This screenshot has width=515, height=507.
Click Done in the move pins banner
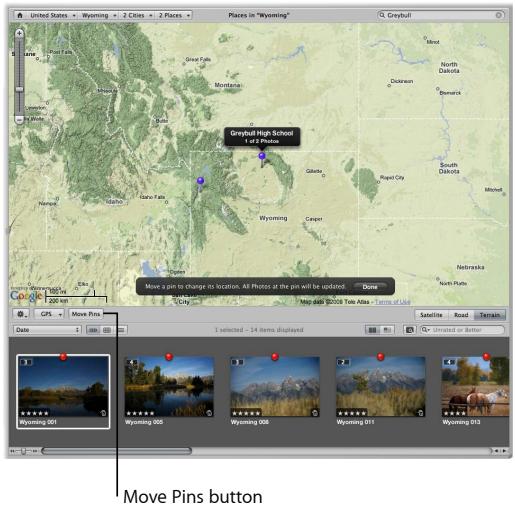[370, 287]
